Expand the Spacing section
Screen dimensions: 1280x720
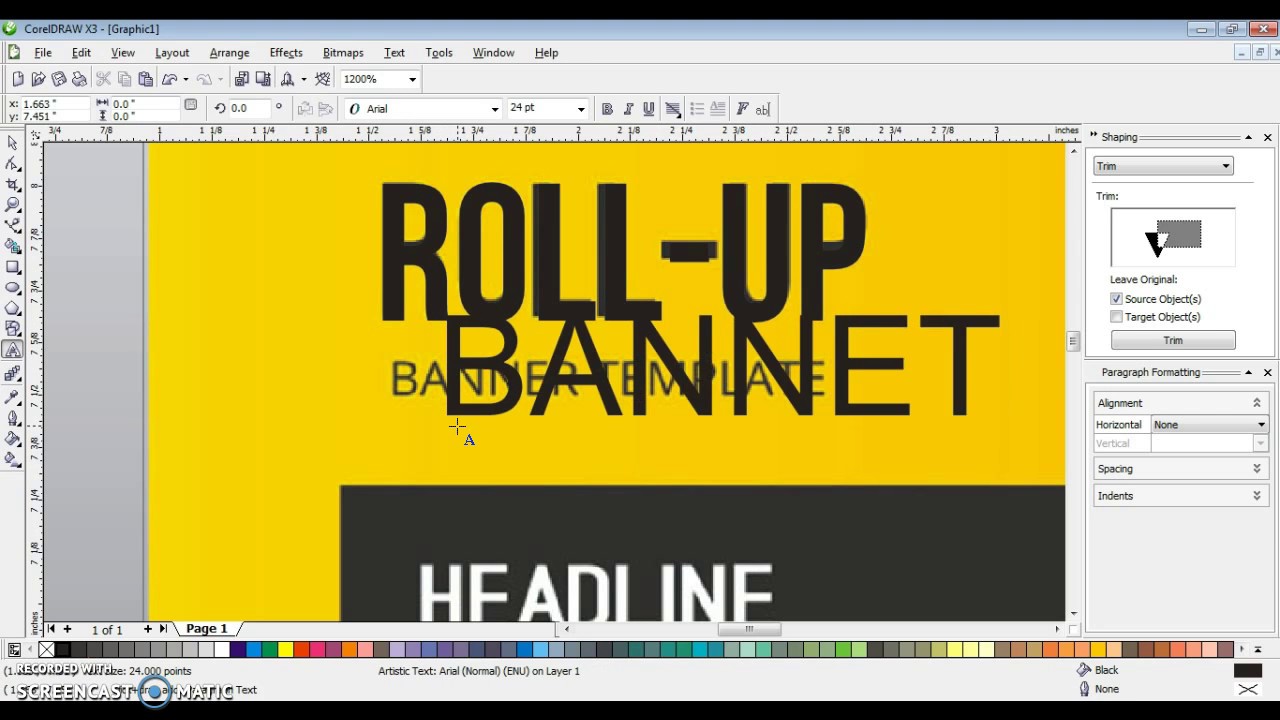1257,469
